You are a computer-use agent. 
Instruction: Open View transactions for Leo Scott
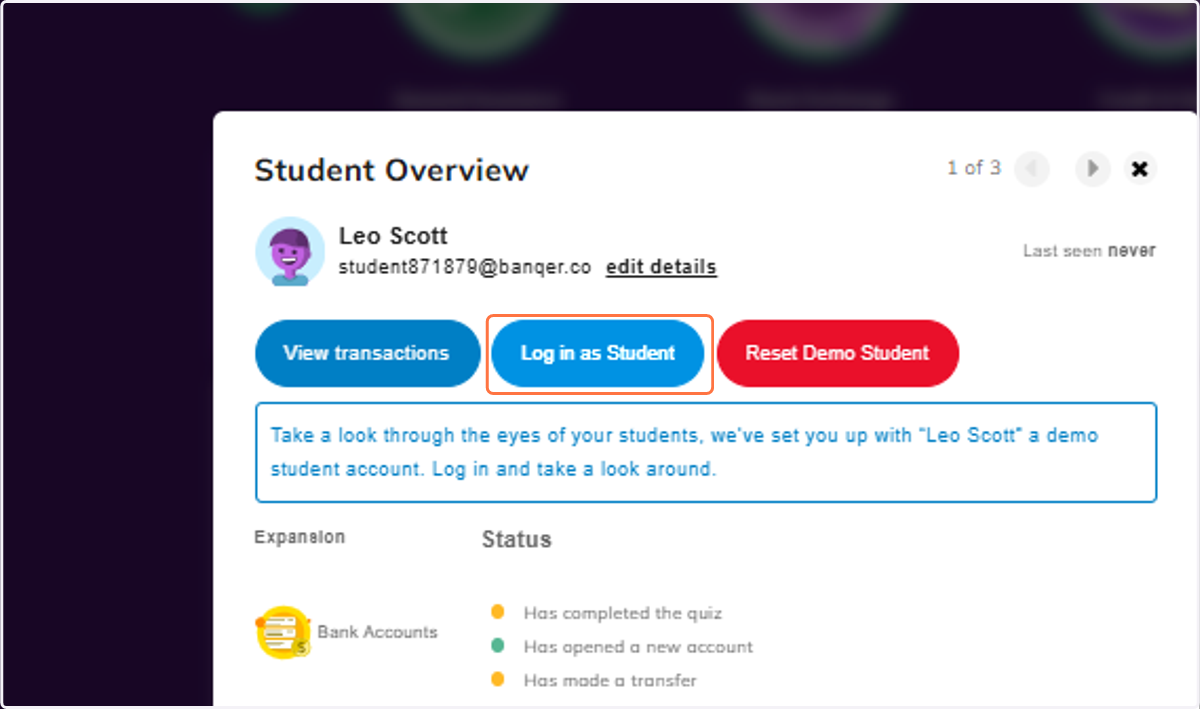[367, 353]
